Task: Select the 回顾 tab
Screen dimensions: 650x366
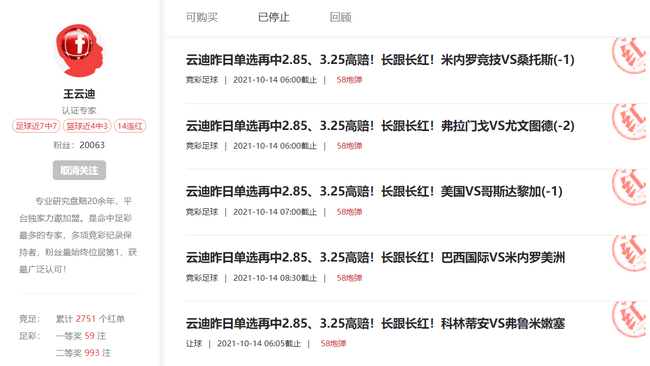Action: tap(340, 17)
